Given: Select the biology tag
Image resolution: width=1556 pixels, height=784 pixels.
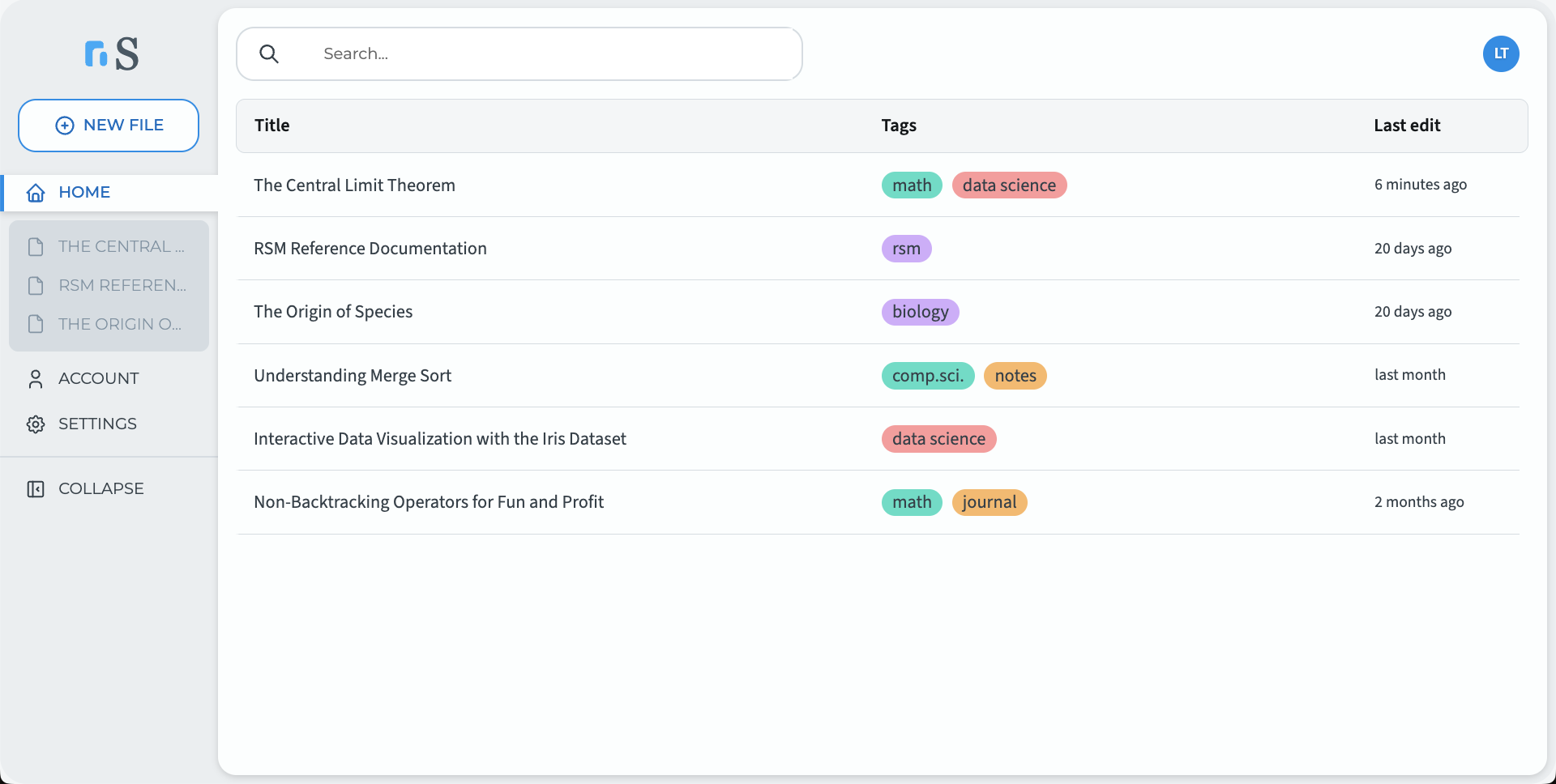Looking at the screenshot, I should (x=920, y=313).
